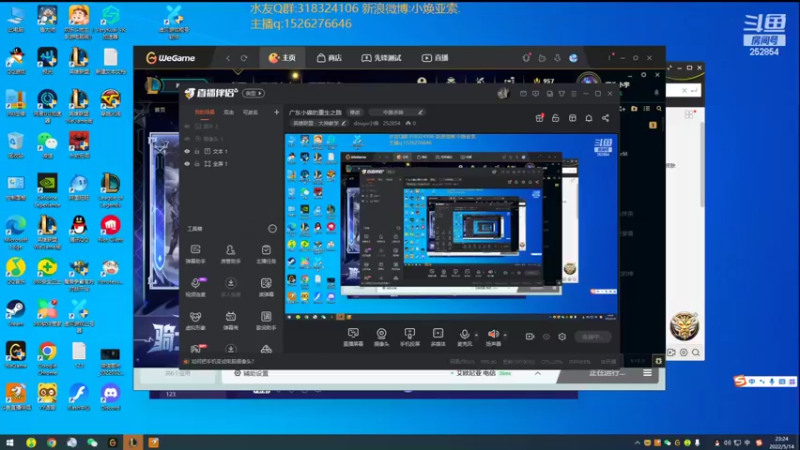
Task: Open the 歌词助手 tool
Action: pos(266,320)
